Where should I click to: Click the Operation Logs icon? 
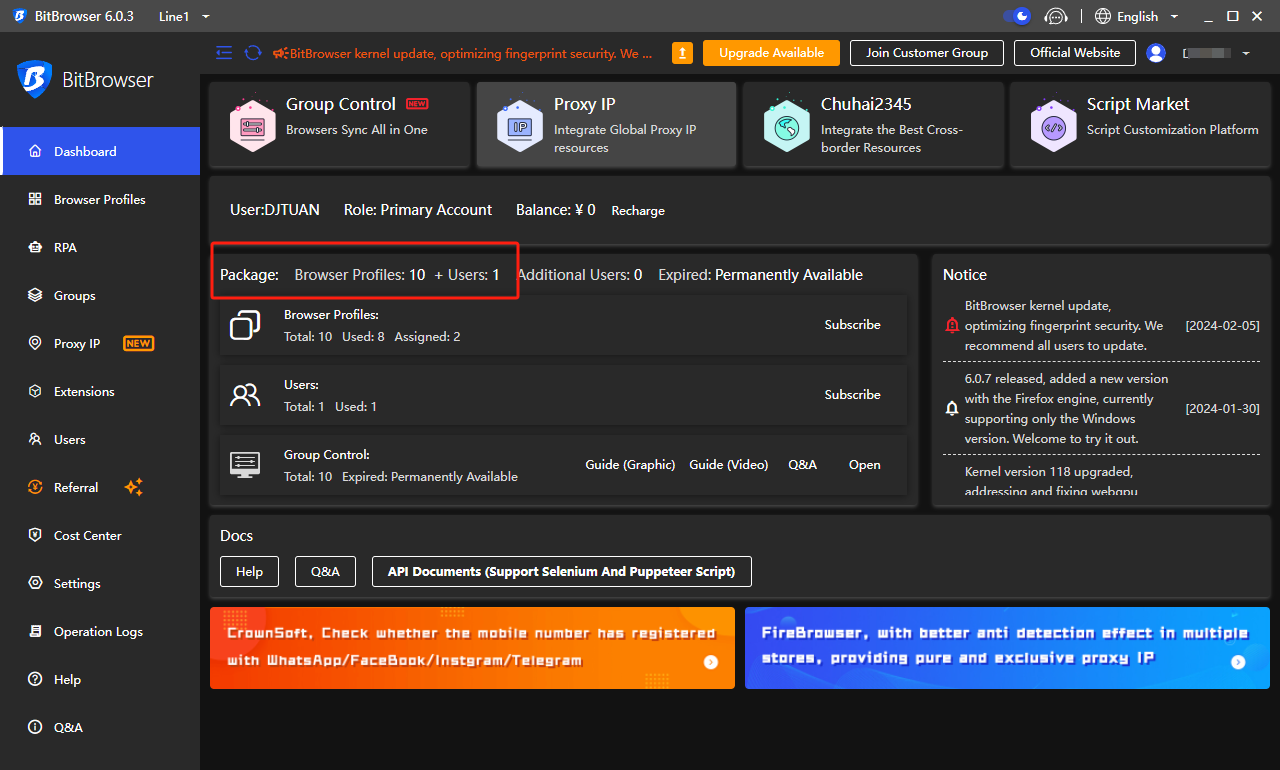pyautogui.click(x=35, y=631)
